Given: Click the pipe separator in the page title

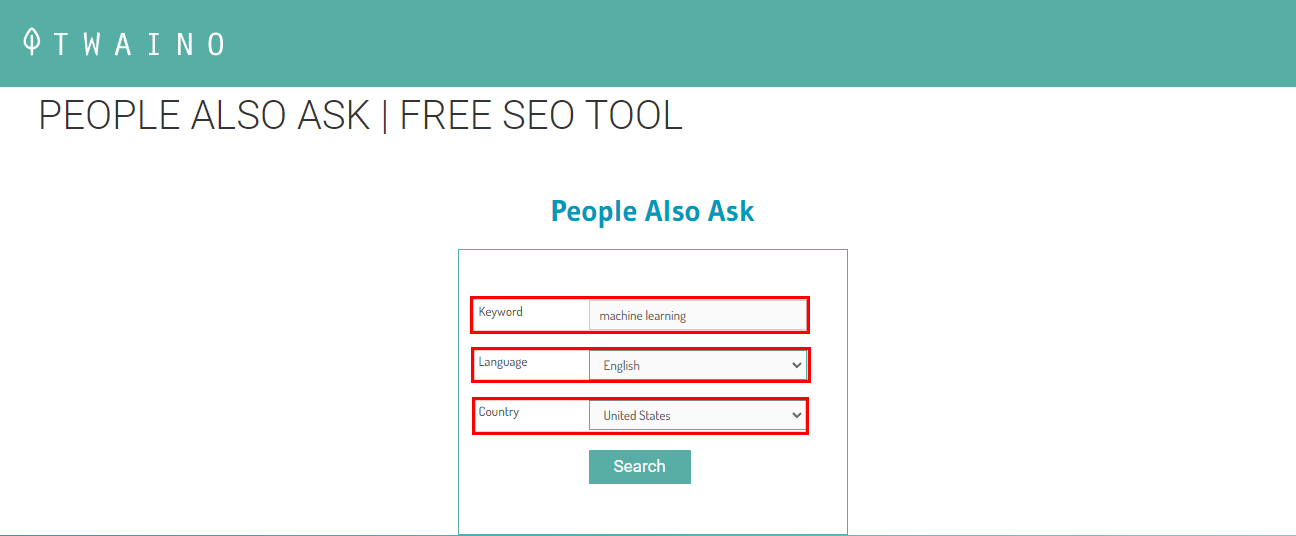Looking at the screenshot, I should tap(385, 116).
